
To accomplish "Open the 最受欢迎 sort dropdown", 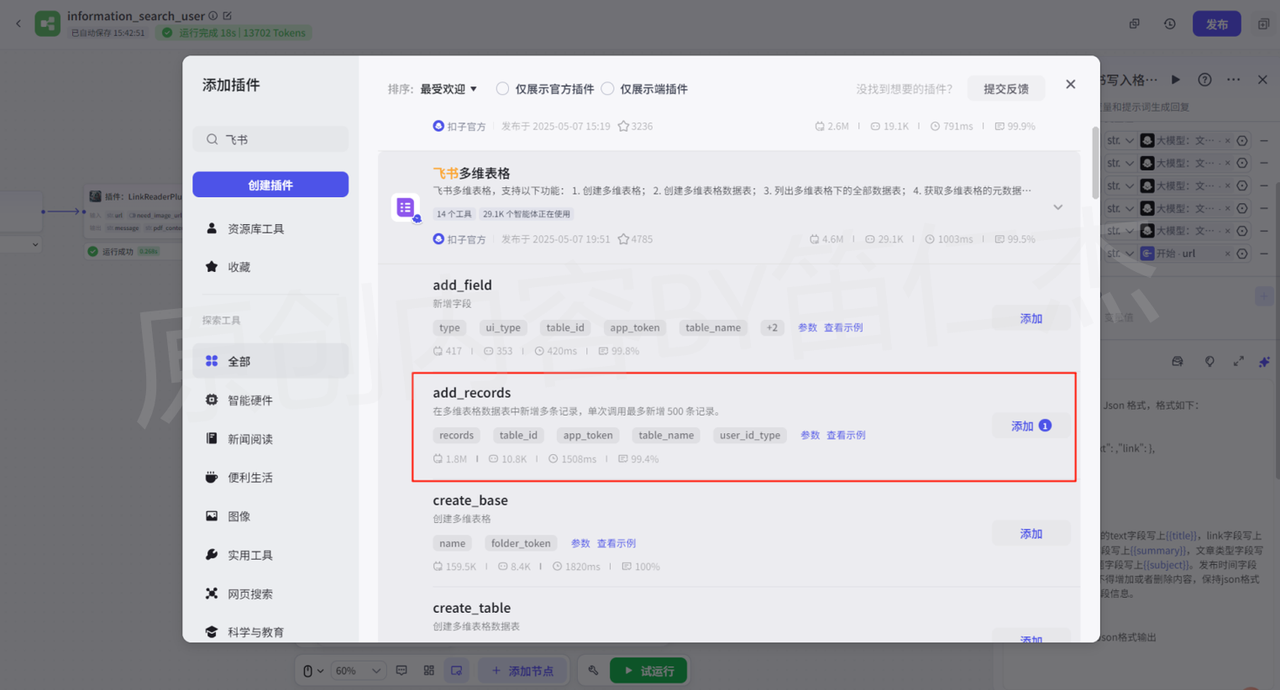I will (x=448, y=89).
